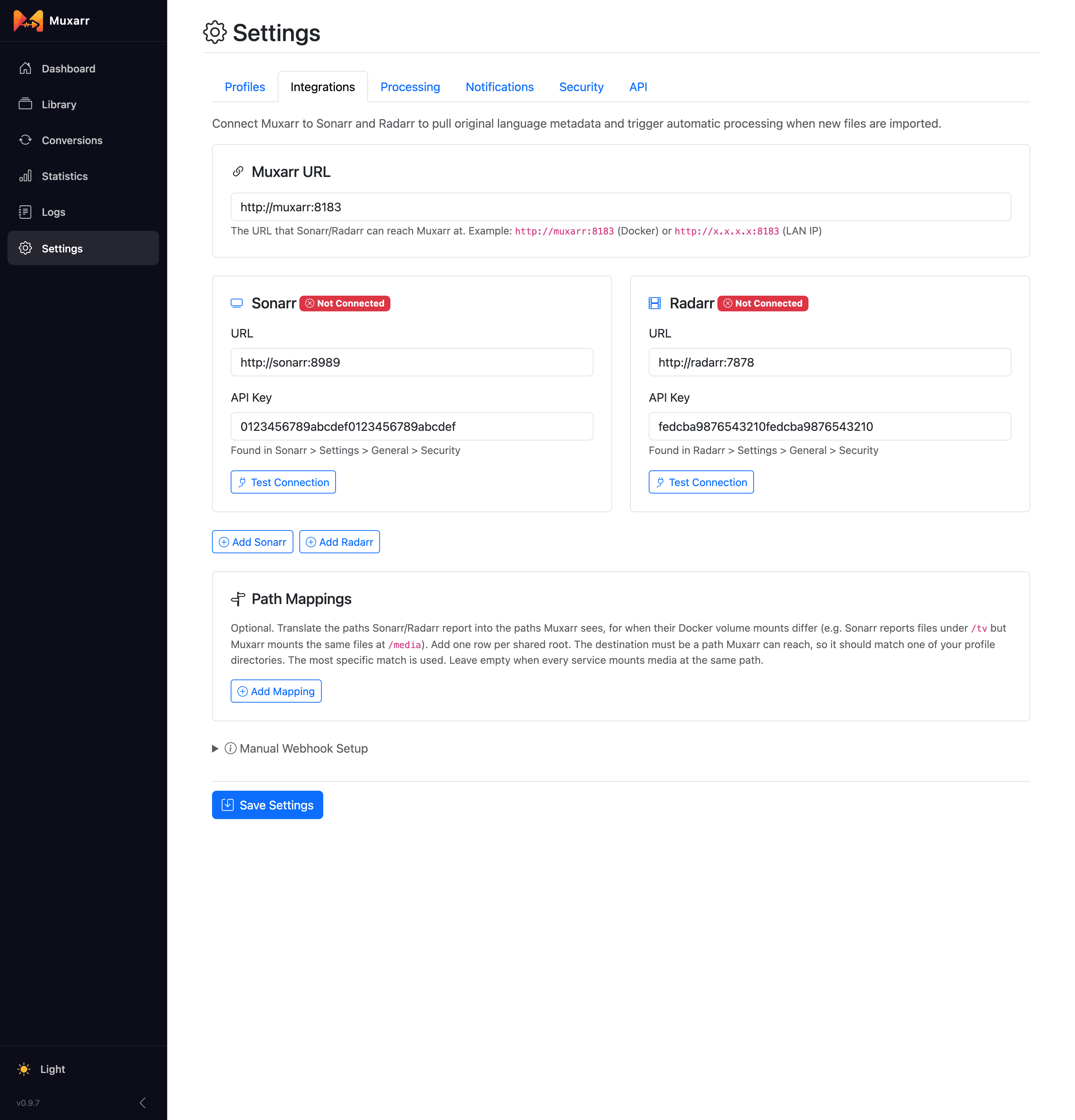
Task: Open Logs in the sidebar
Action: click(83, 212)
